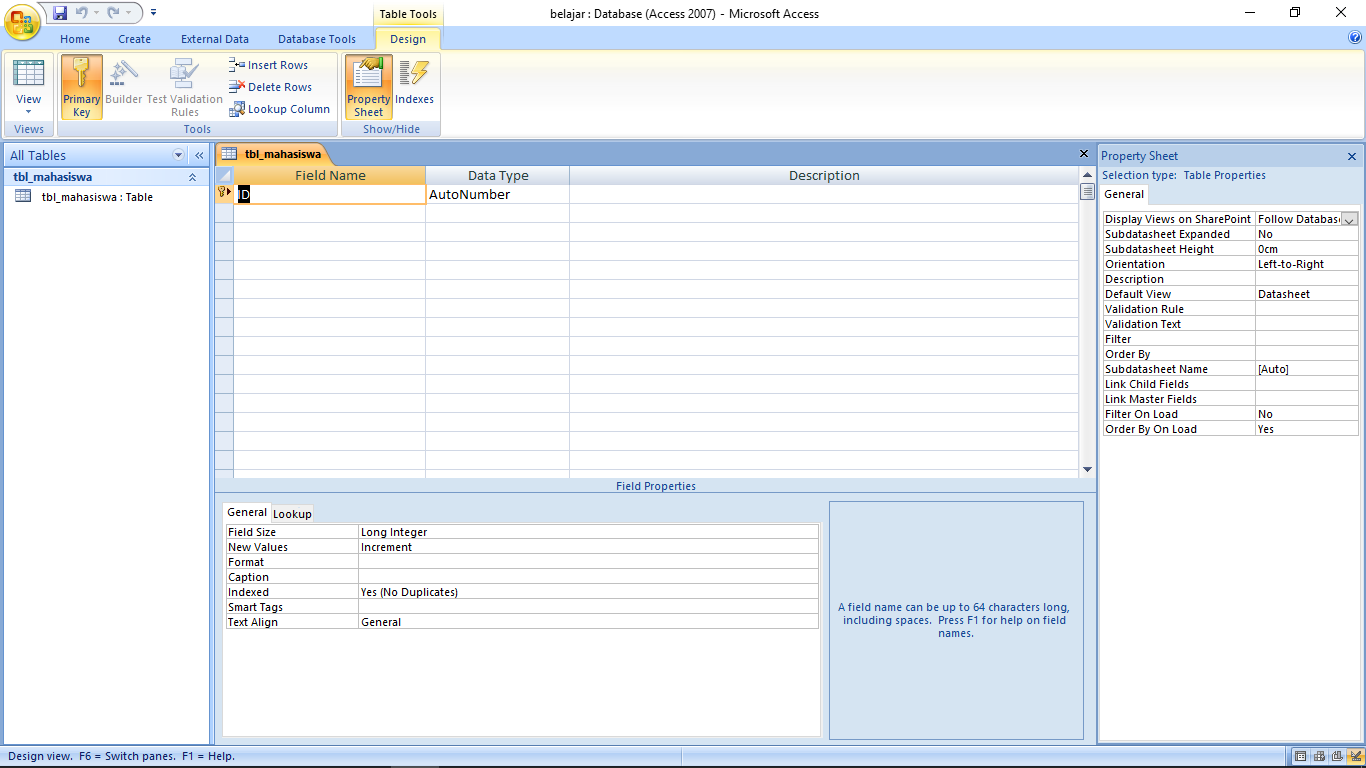Save the database with the floppy icon
Viewport: 1366px width, 768px height.
pos(60,13)
